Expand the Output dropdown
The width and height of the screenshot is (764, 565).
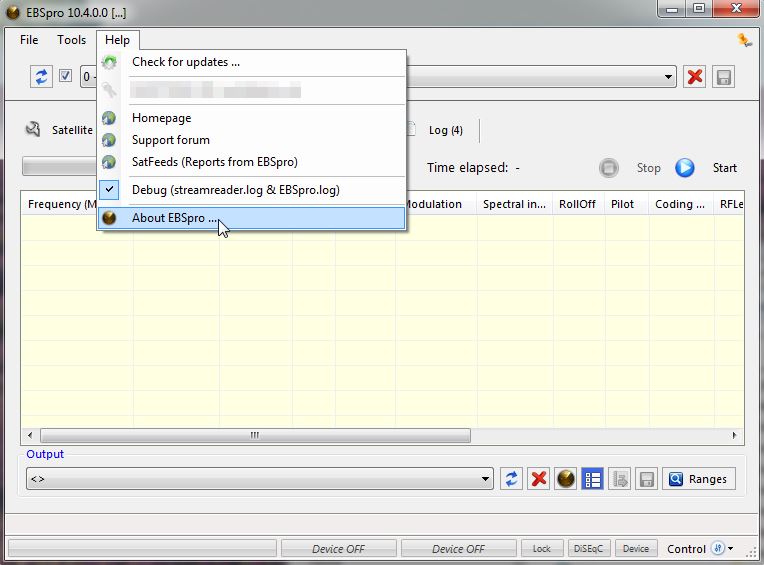(485, 479)
